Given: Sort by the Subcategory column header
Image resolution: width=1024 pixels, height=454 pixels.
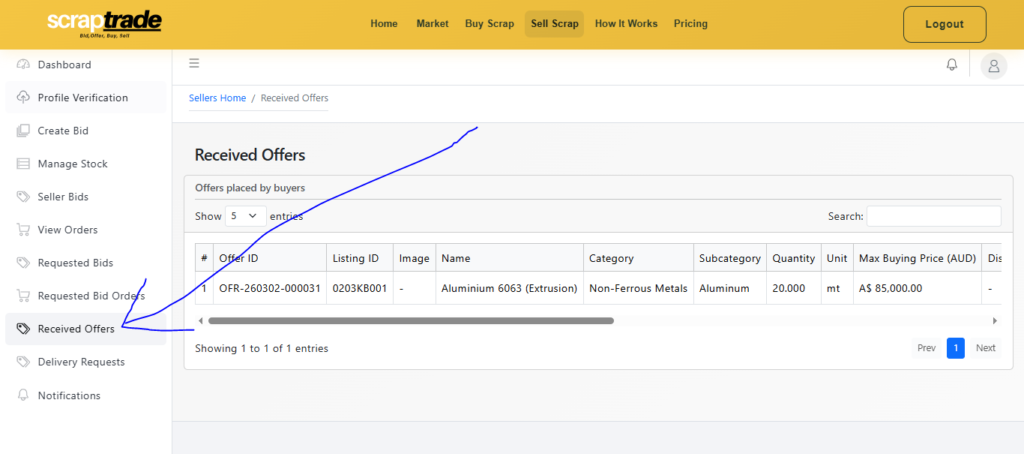Looking at the screenshot, I should click(730, 258).
